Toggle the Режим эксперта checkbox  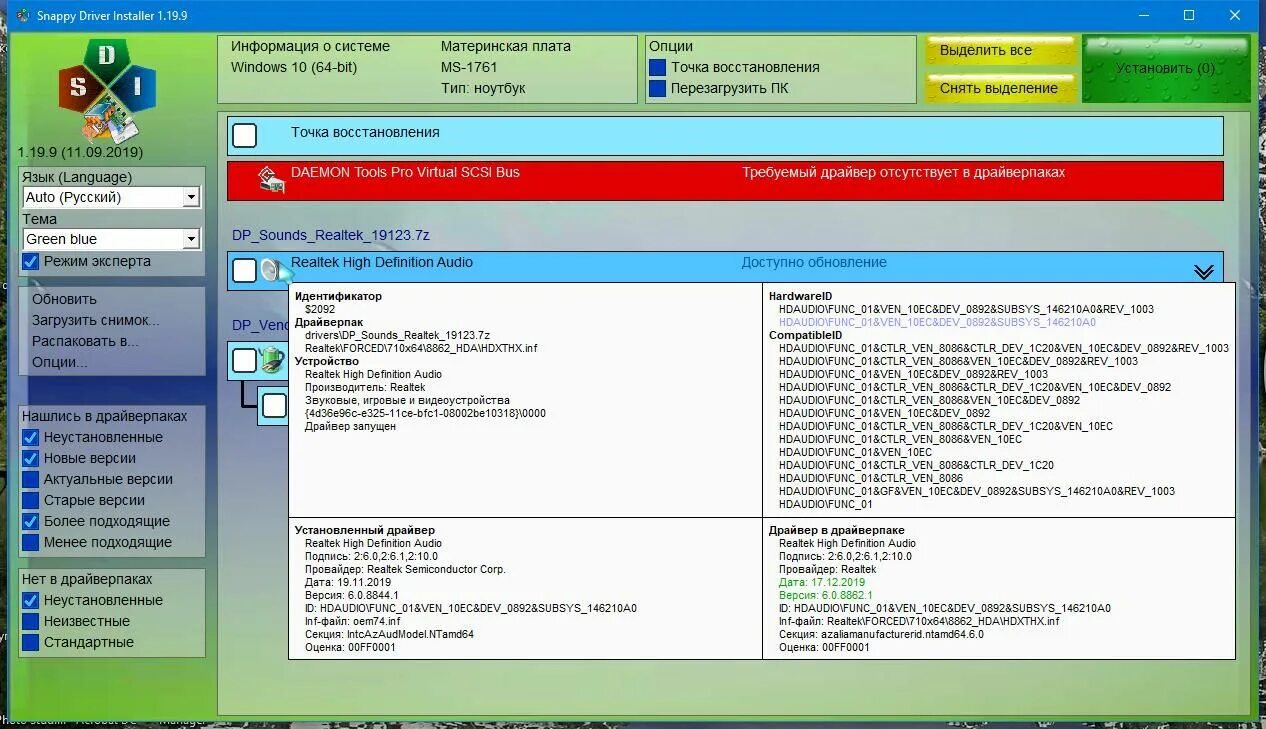click(31, 261)
